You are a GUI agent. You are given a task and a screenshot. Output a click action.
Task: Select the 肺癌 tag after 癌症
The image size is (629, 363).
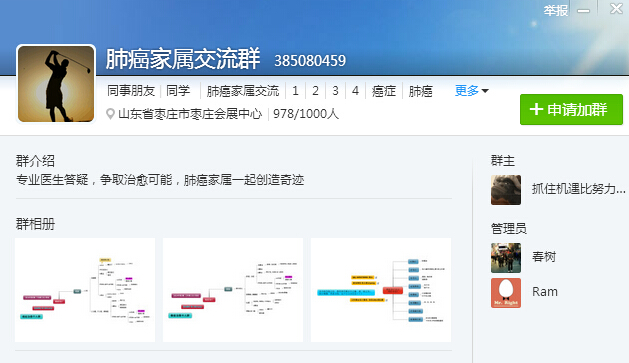(x=420, y=91)
